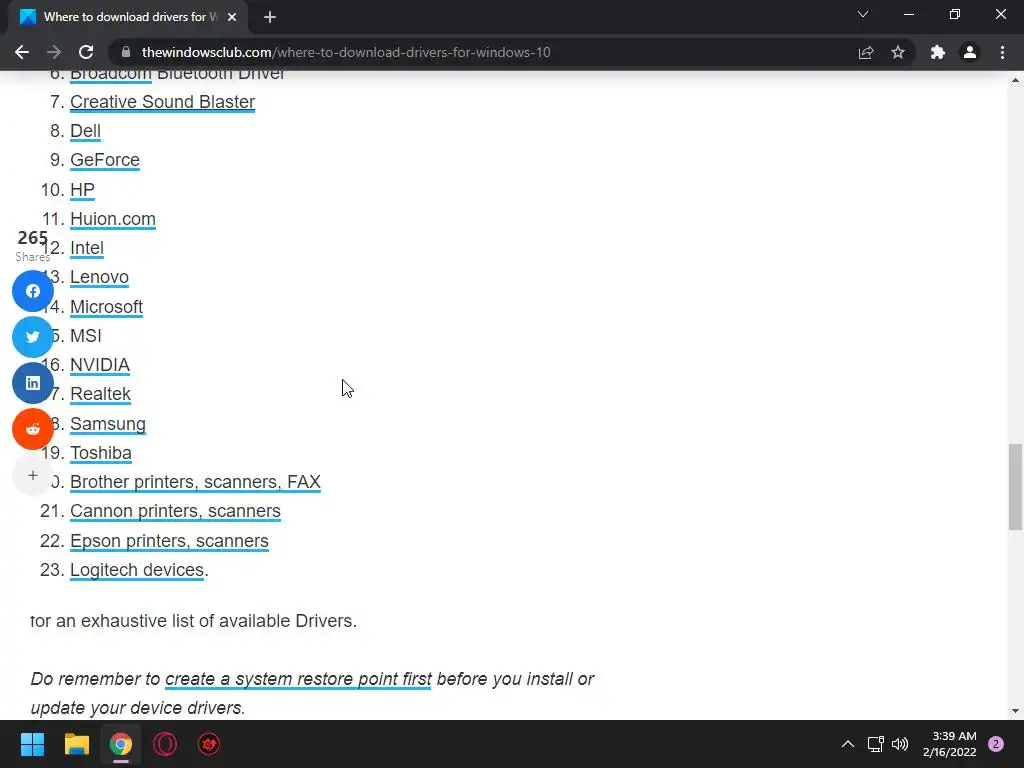Open the Intel drivers link

tap(87, 248)
